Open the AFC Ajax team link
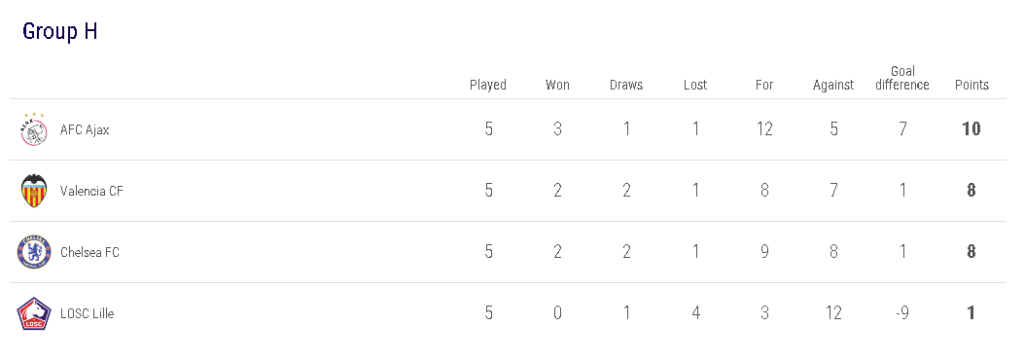 click(x=84, y=129)
